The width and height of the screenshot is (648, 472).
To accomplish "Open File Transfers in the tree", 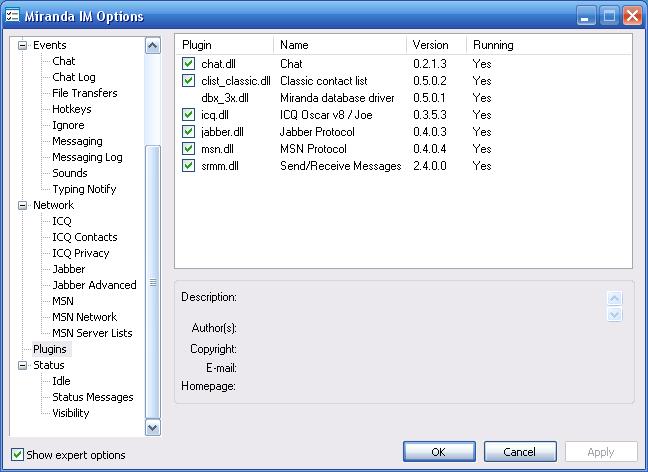I will pos(85,93).
